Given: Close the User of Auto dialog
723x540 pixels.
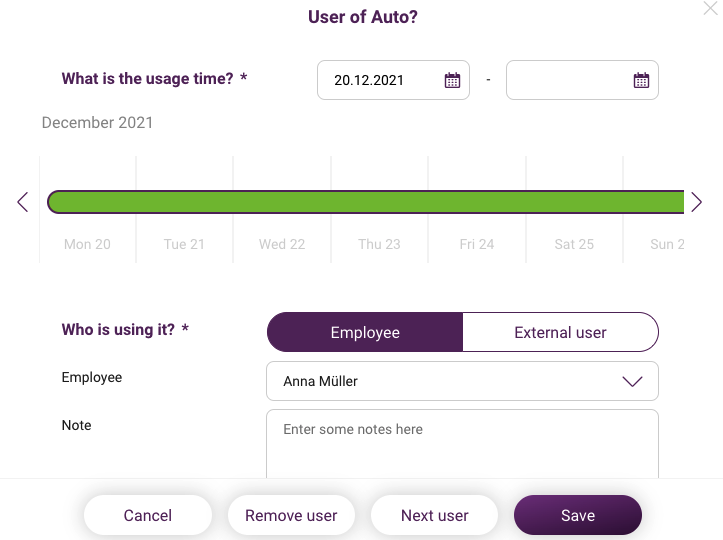Looking at the screenshot, I should click(711, 8).
